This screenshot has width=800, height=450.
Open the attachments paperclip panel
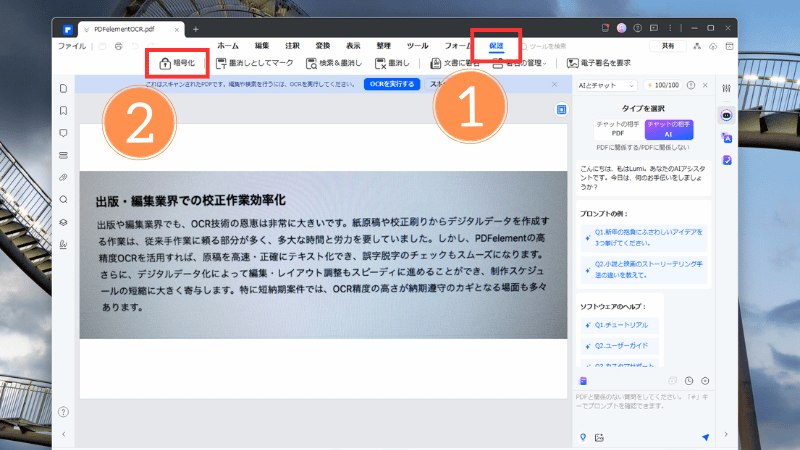pyautogui.click(x=63, y=178)
